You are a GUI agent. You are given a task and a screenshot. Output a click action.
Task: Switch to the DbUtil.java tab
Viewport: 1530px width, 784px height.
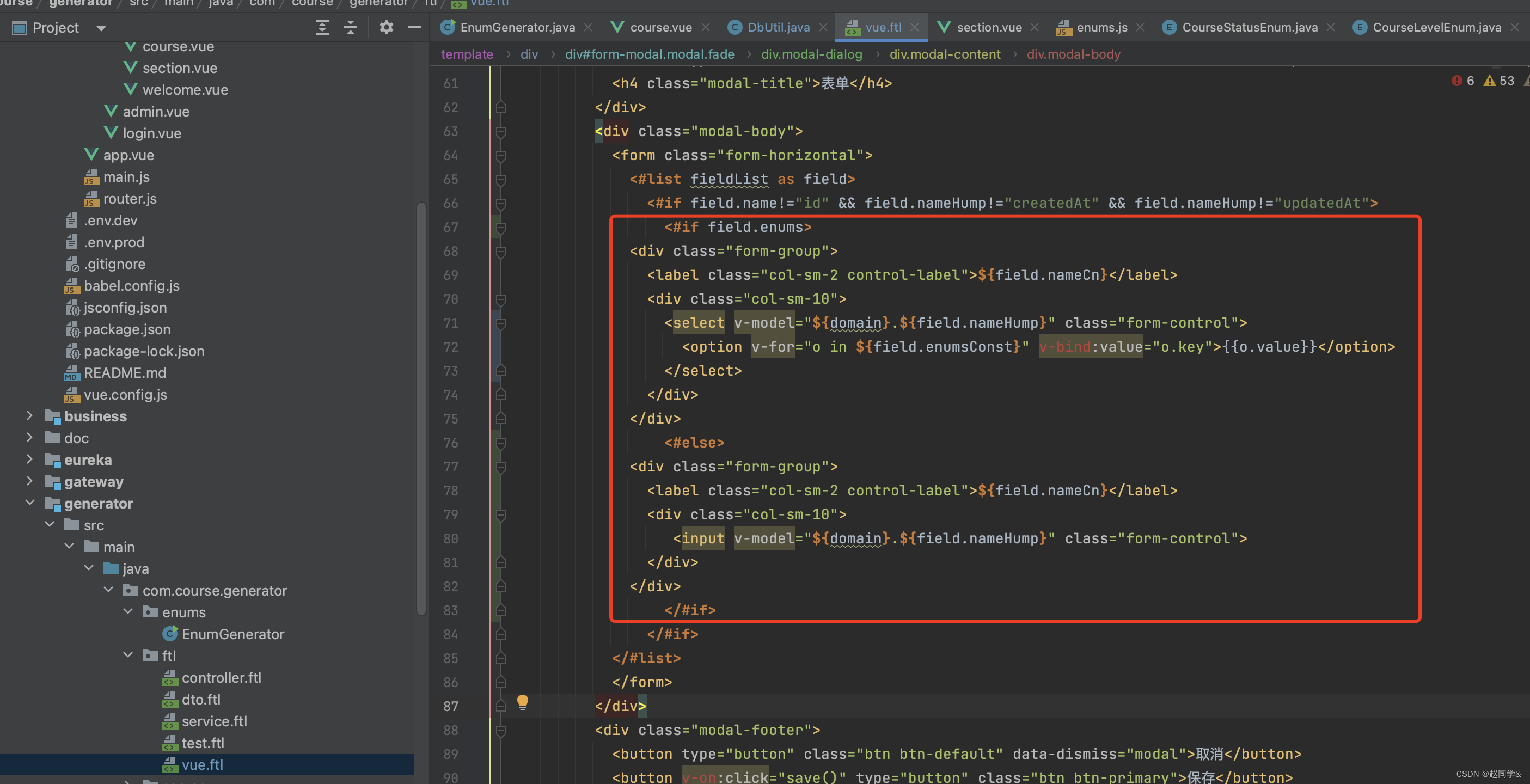pyautogui.click(x=778, y=27)
